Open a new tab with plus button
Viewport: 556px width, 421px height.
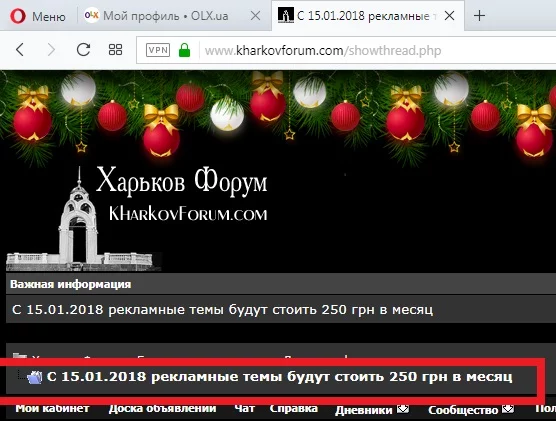(479, 16)
